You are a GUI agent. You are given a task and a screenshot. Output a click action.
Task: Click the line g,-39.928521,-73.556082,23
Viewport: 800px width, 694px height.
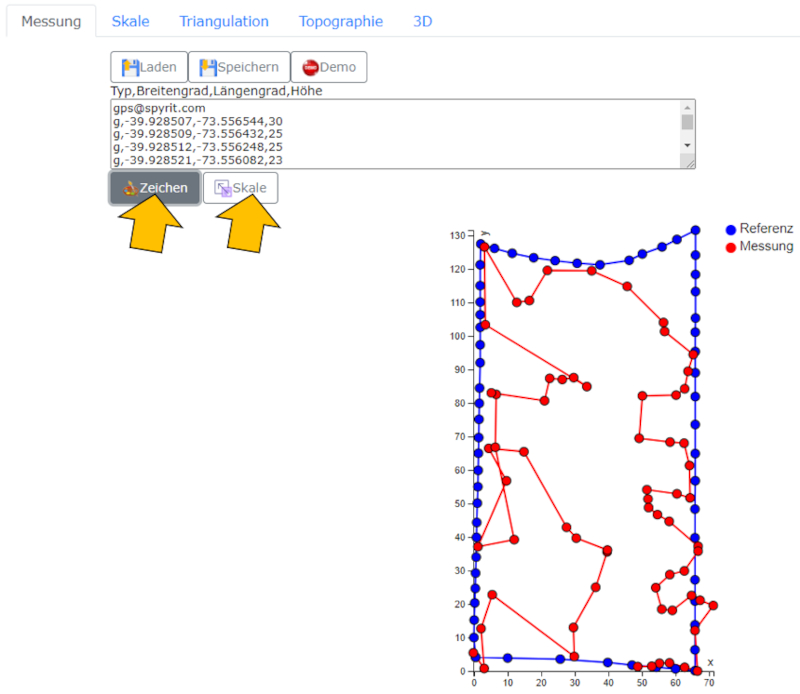tap(198, 160)
